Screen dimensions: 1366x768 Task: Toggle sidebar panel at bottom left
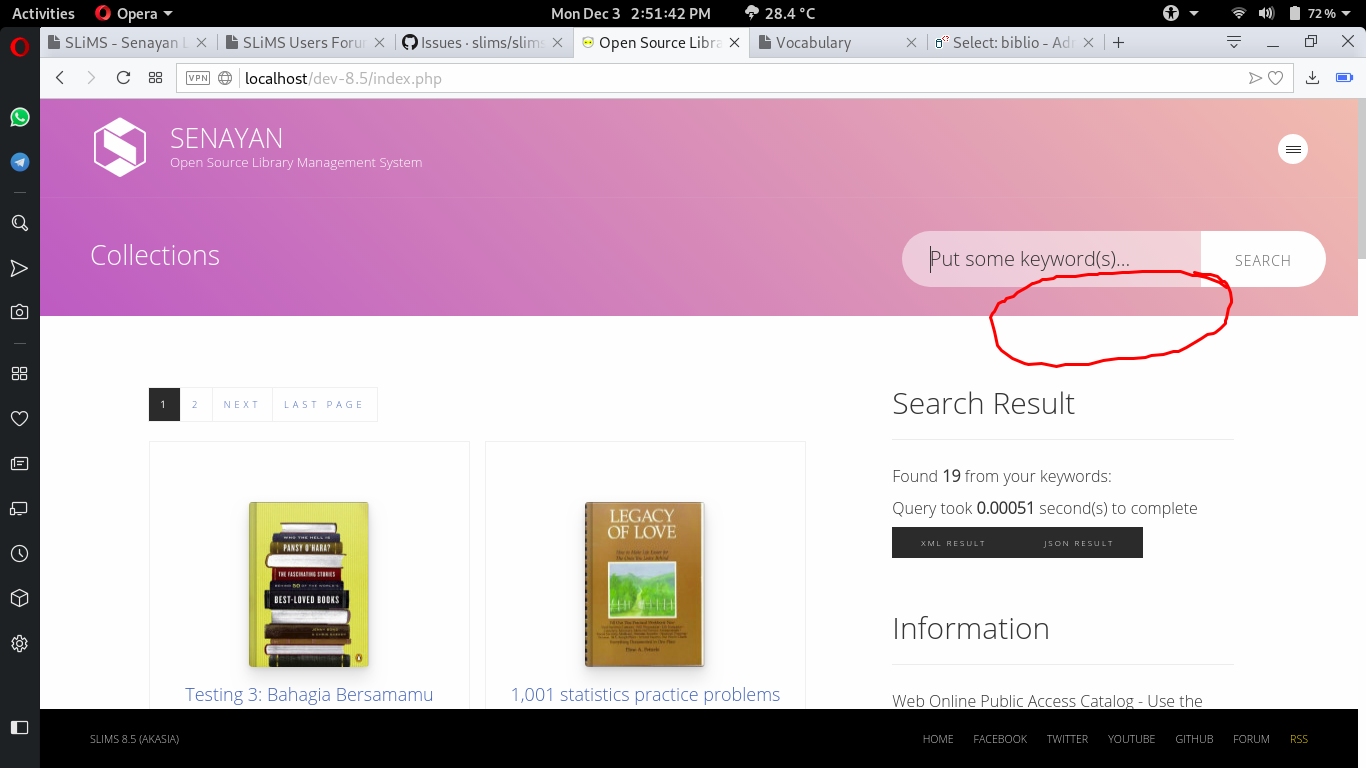pyautogui.click(x=19, y=727)
